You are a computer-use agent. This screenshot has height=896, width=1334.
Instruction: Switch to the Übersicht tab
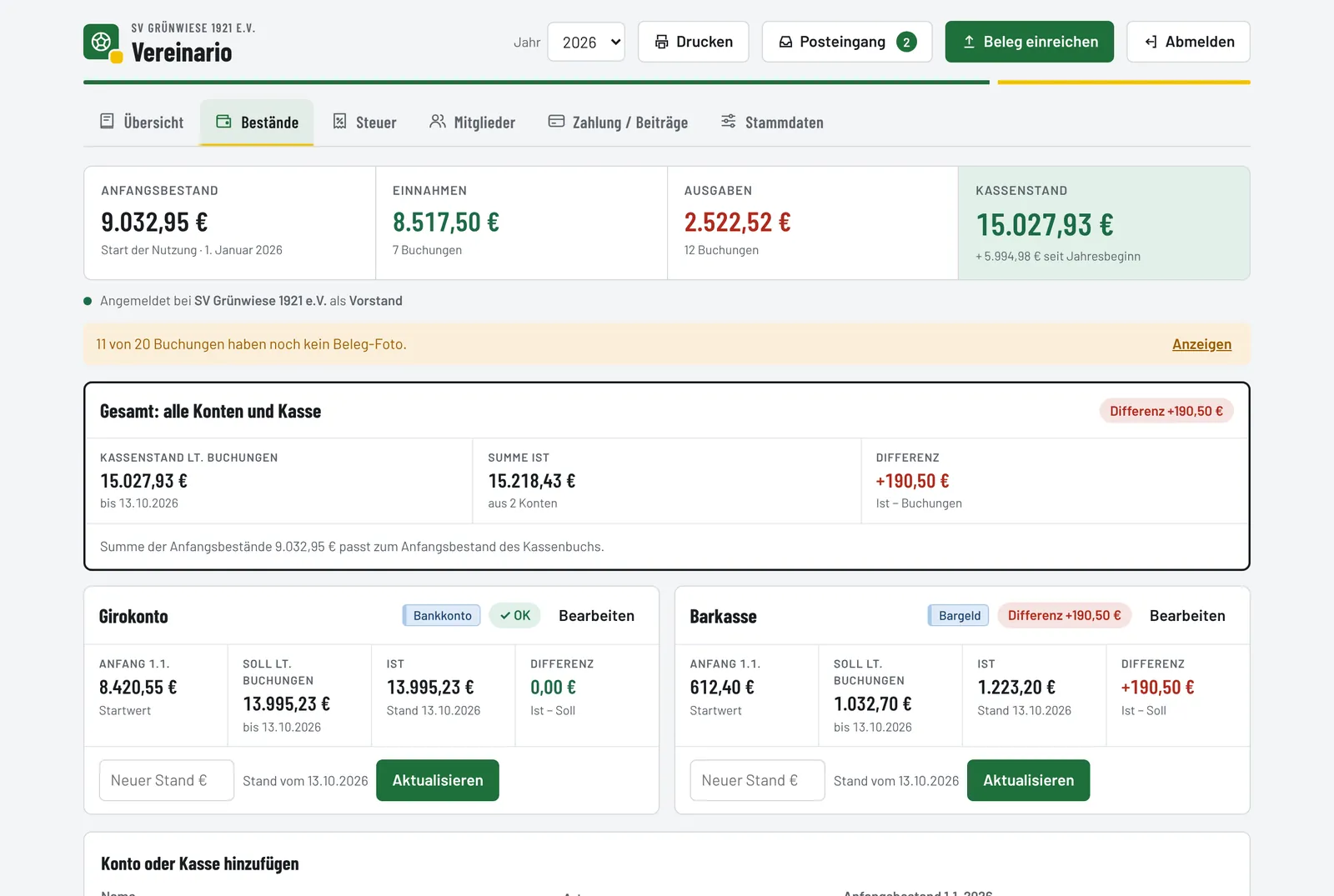[142, 123]
